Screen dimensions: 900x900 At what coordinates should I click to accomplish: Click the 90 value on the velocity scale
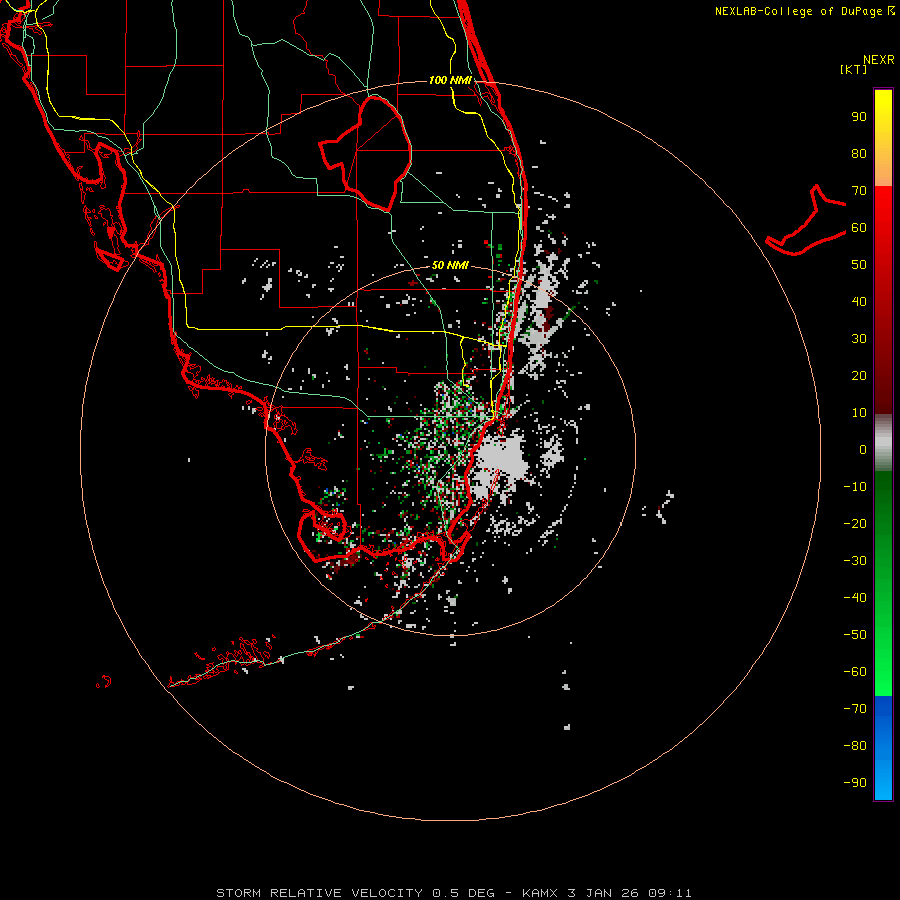click(x=859, y=117)
